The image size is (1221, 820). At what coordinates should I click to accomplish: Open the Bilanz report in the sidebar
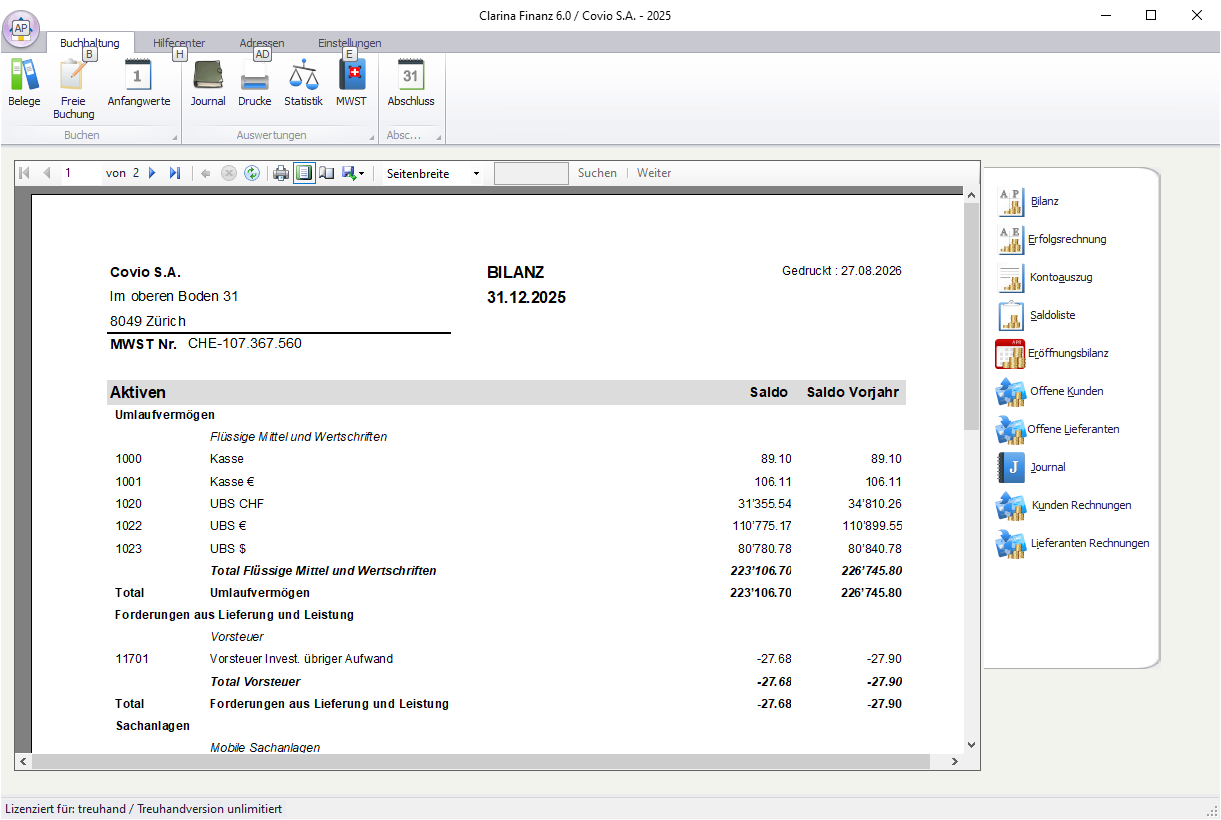click(1028, 202)
